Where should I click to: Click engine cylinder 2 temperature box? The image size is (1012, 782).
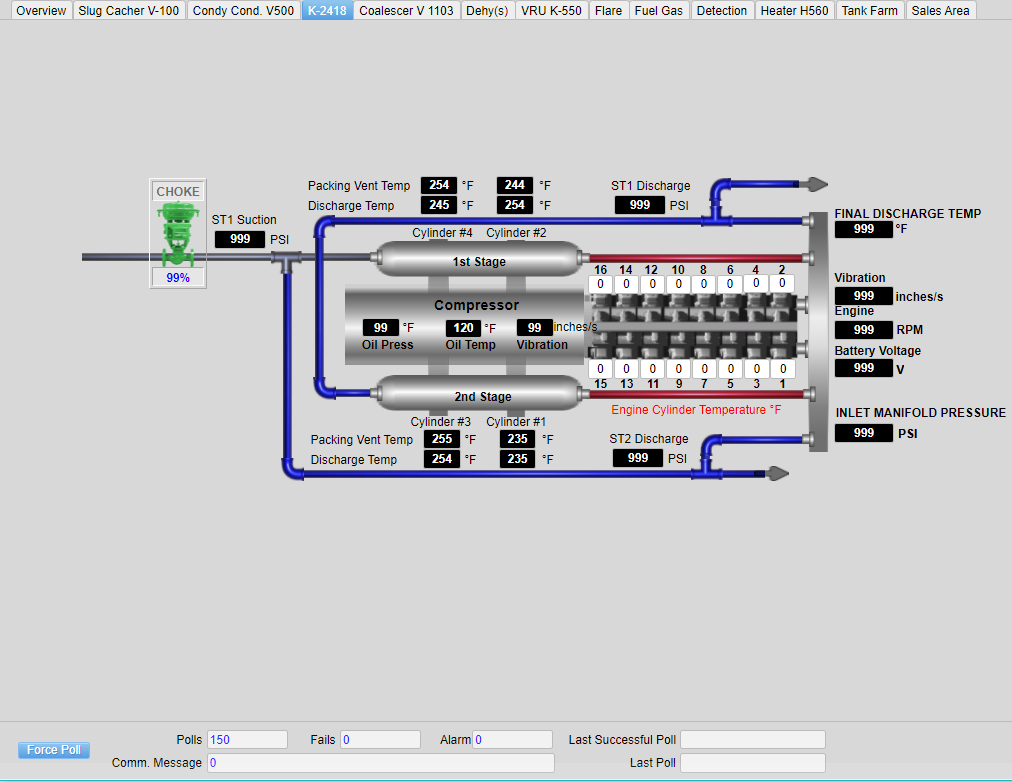(x=782, y=283)
